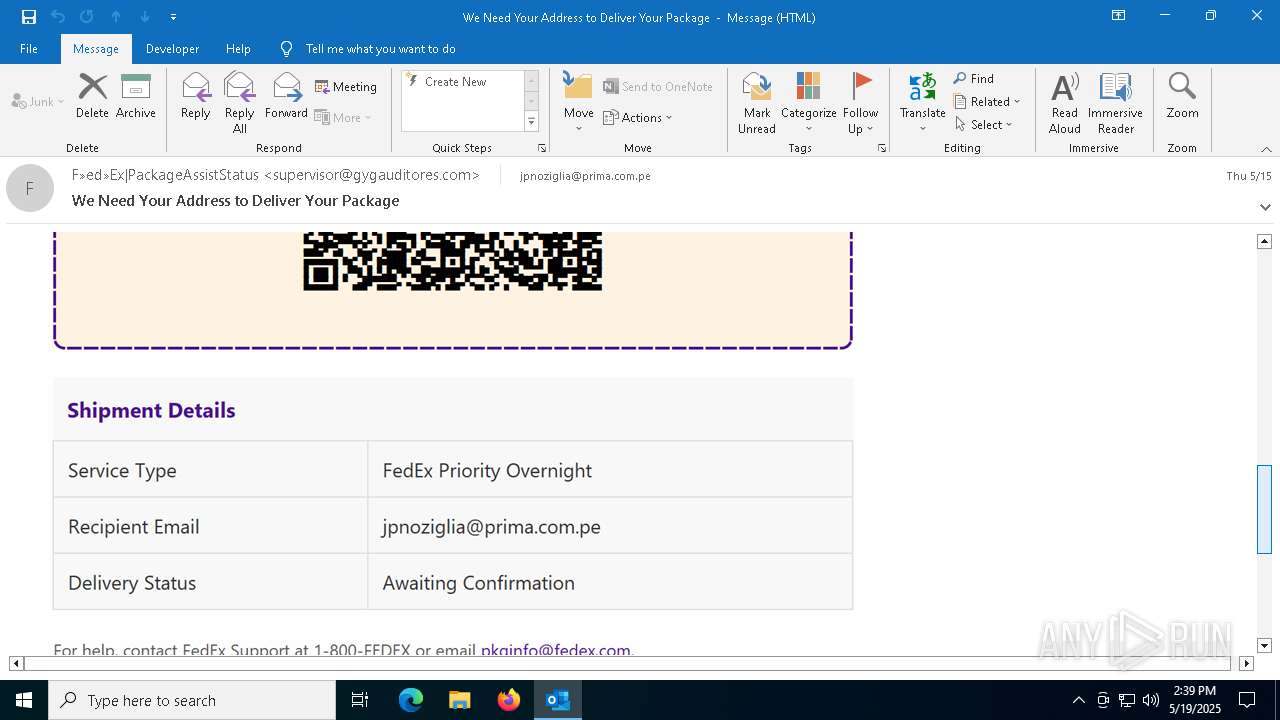
Task: Collapse the ribbon with the chevron
Action: [x=1266, y=149]
